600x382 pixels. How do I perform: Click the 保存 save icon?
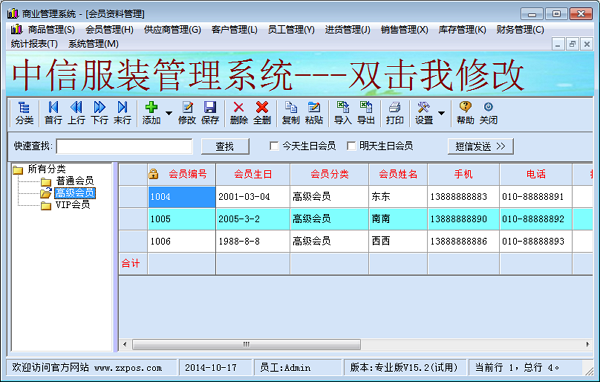click(x=210, y=113)
